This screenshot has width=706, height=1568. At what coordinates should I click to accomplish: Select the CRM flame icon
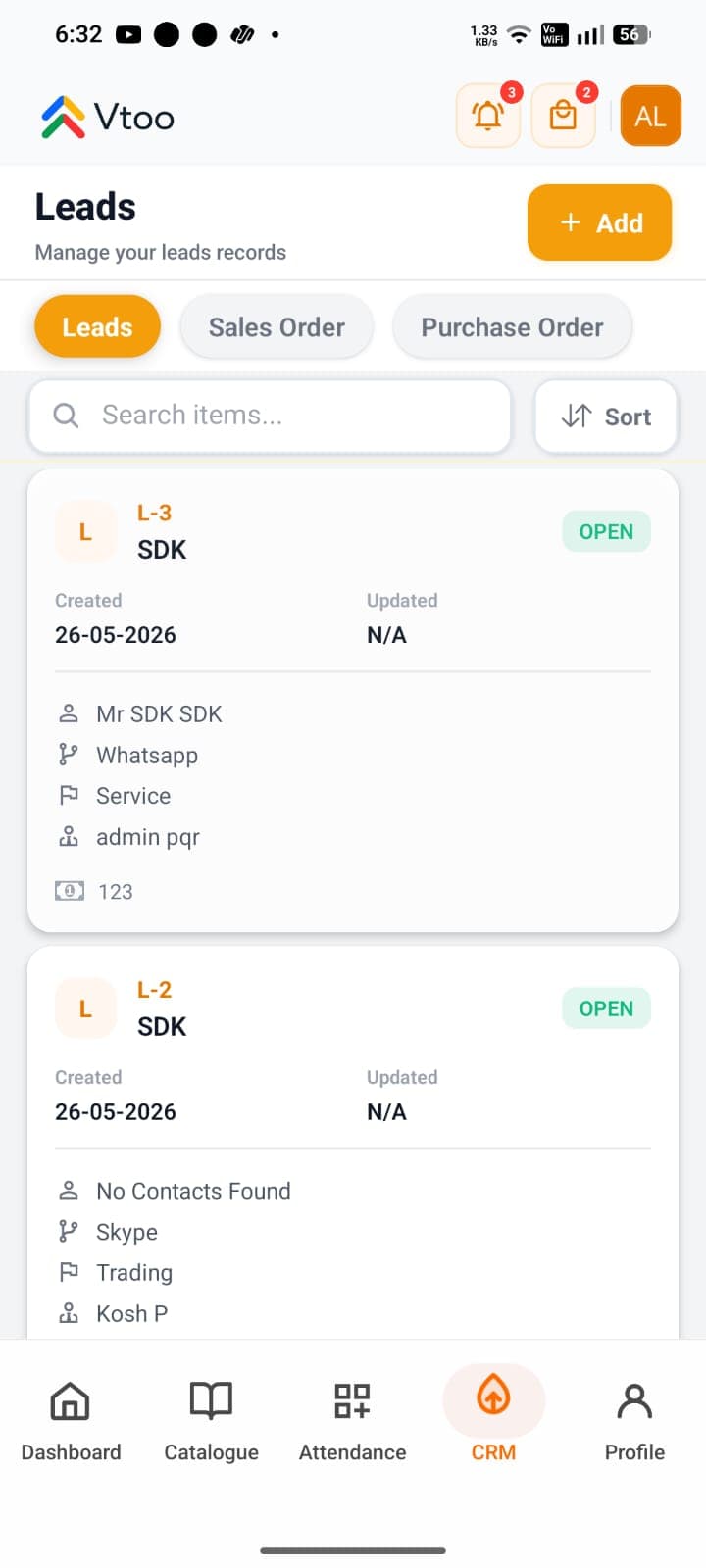(493, 1396)
